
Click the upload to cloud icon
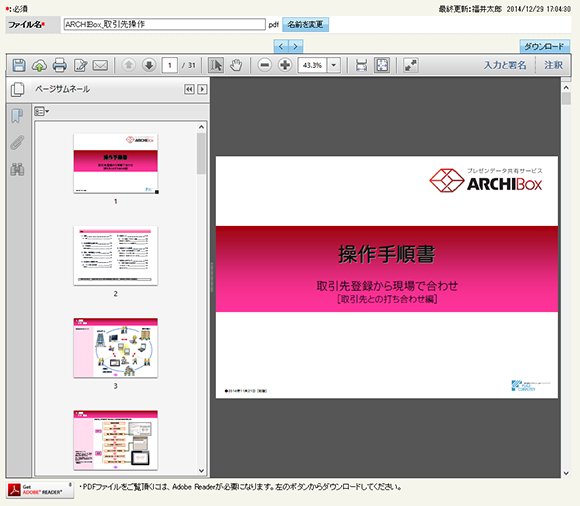tap(39, 65)
